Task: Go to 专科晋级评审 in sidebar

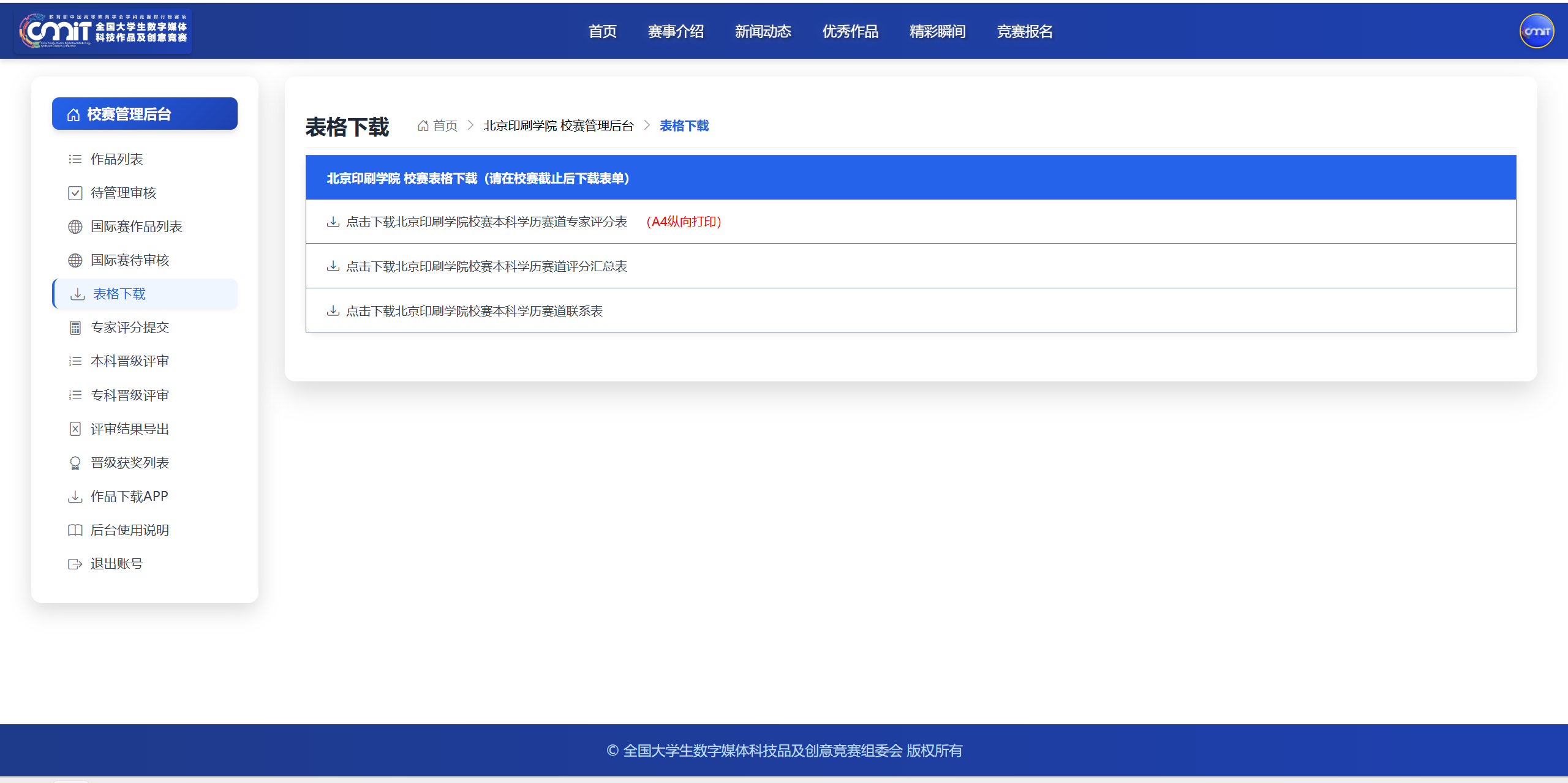Action: coord(145,395)
